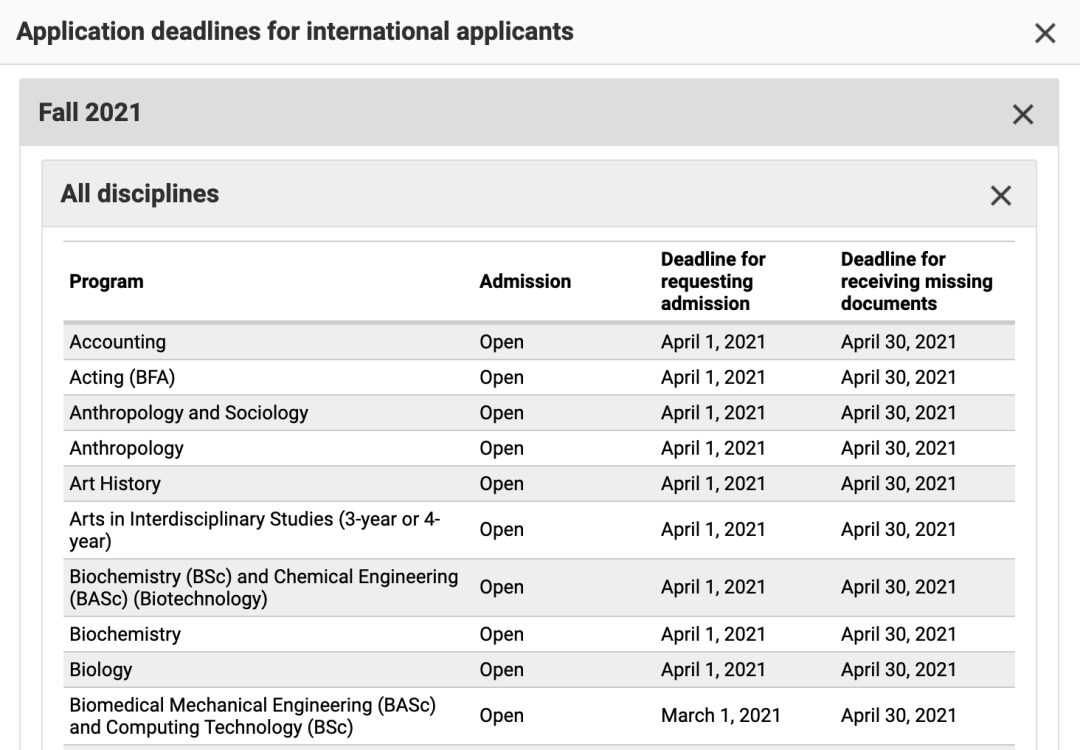Click the Program column header
This screenshot has height=750, width=1080.
coord(106,281)
